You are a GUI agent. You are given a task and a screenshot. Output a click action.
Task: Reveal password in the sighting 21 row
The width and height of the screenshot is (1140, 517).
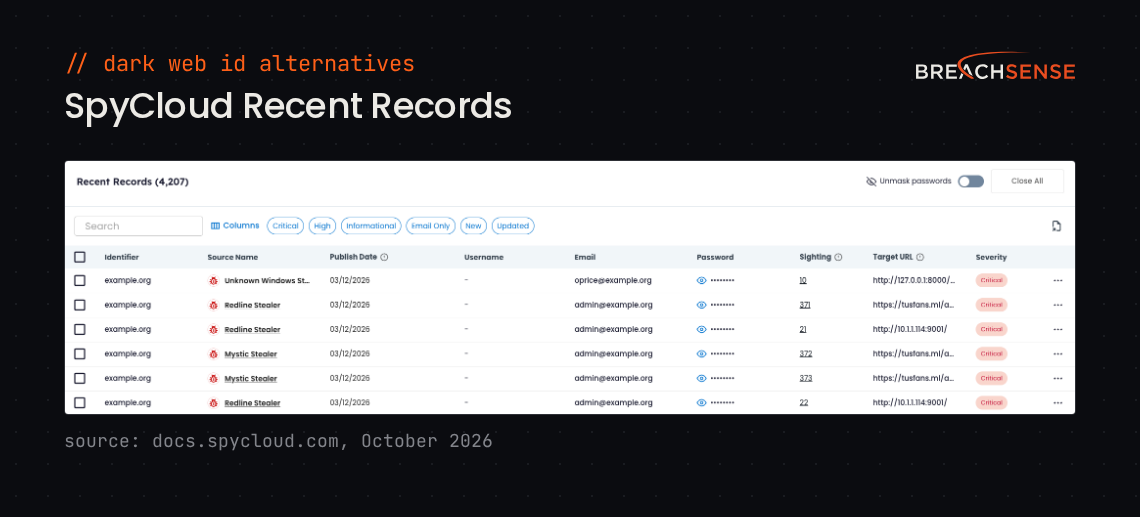click(702, 329)
